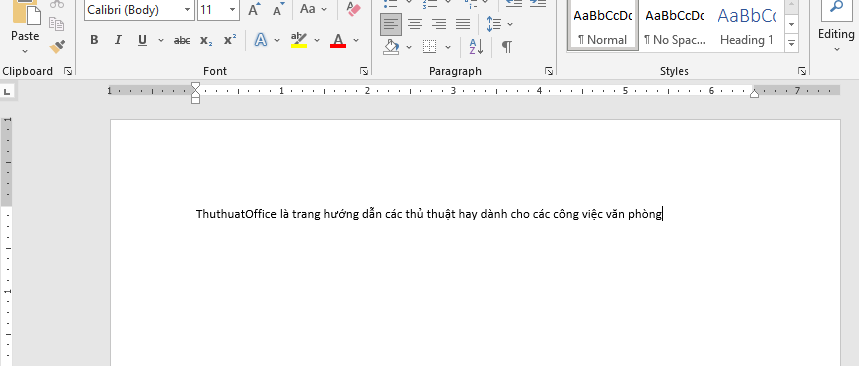Screen dimensions: 859x366
Task: Apply the No Spacing style
Action: [x=674, y=24]
